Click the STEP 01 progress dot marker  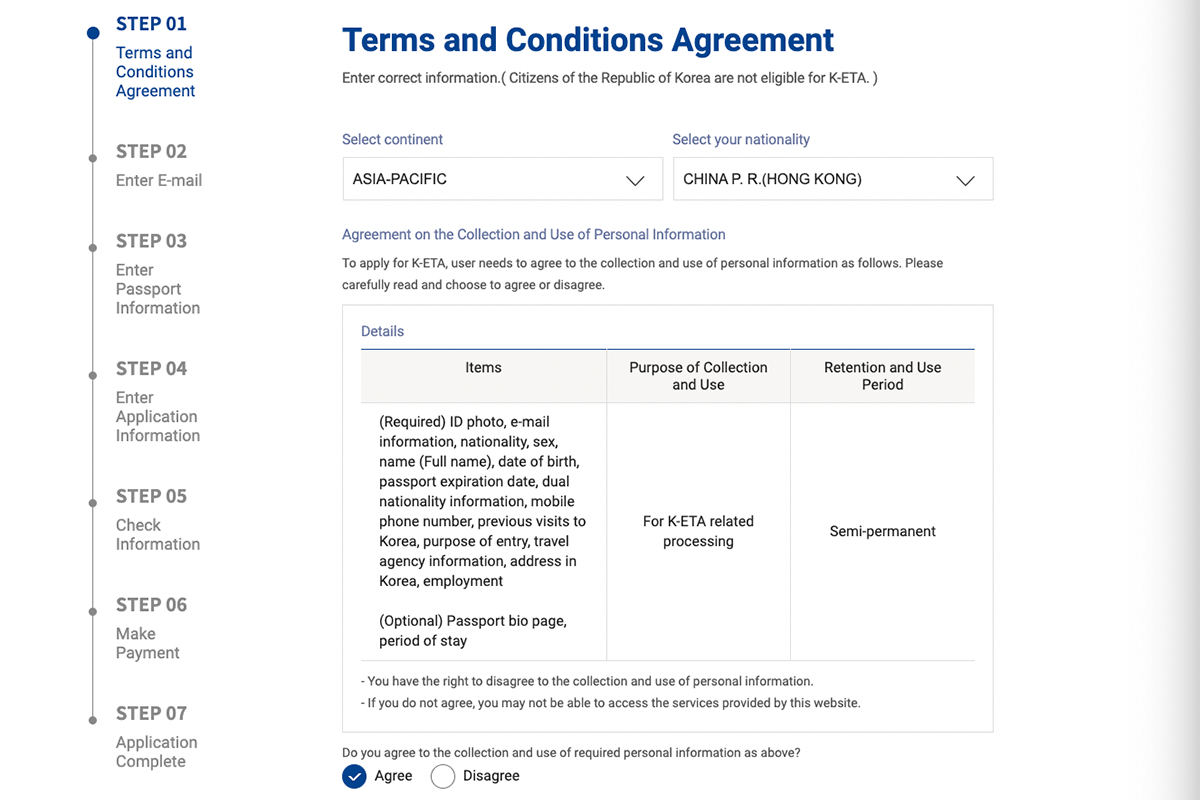coord(93,33)
